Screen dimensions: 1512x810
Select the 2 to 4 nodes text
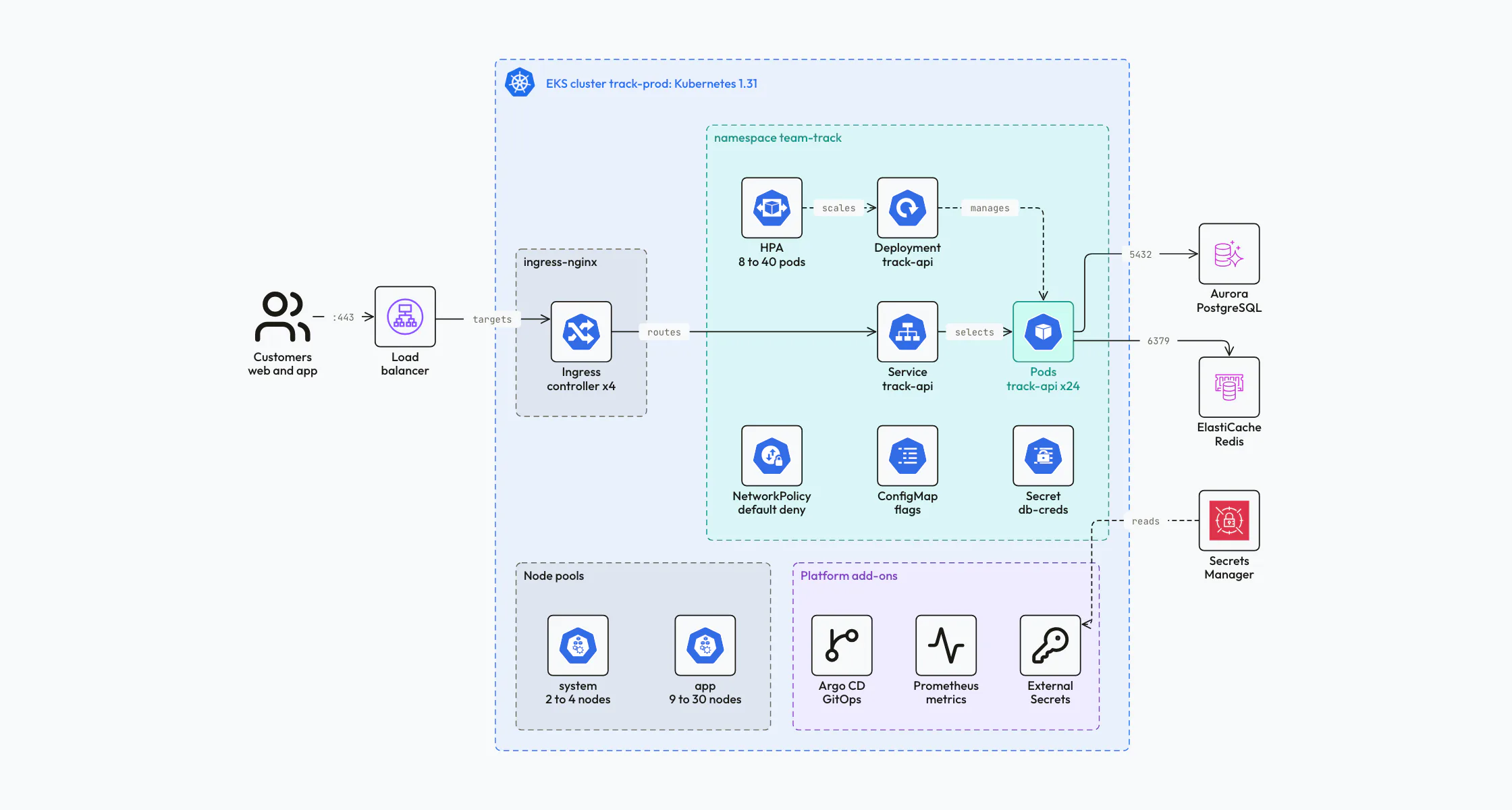578,699
